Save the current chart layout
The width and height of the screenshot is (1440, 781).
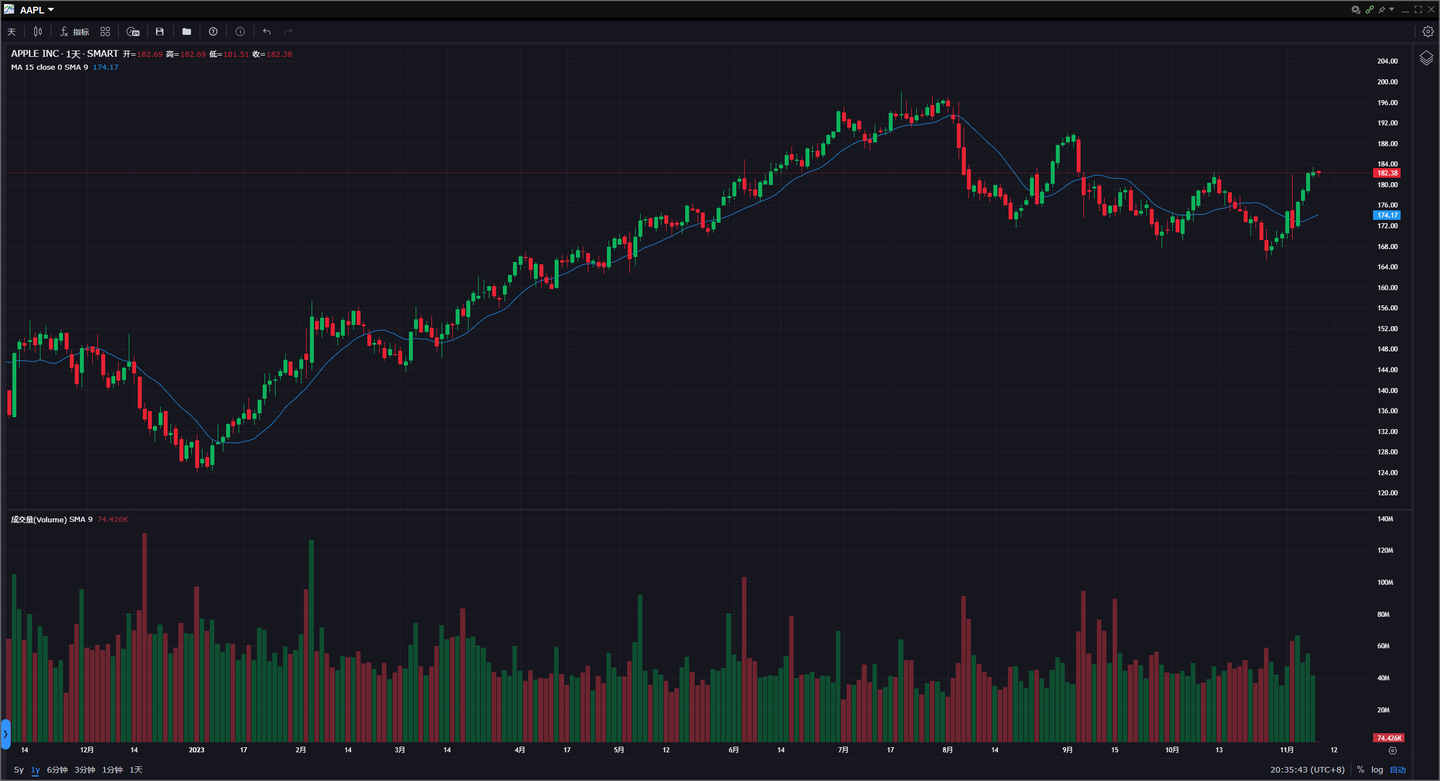tap(159, 31)
